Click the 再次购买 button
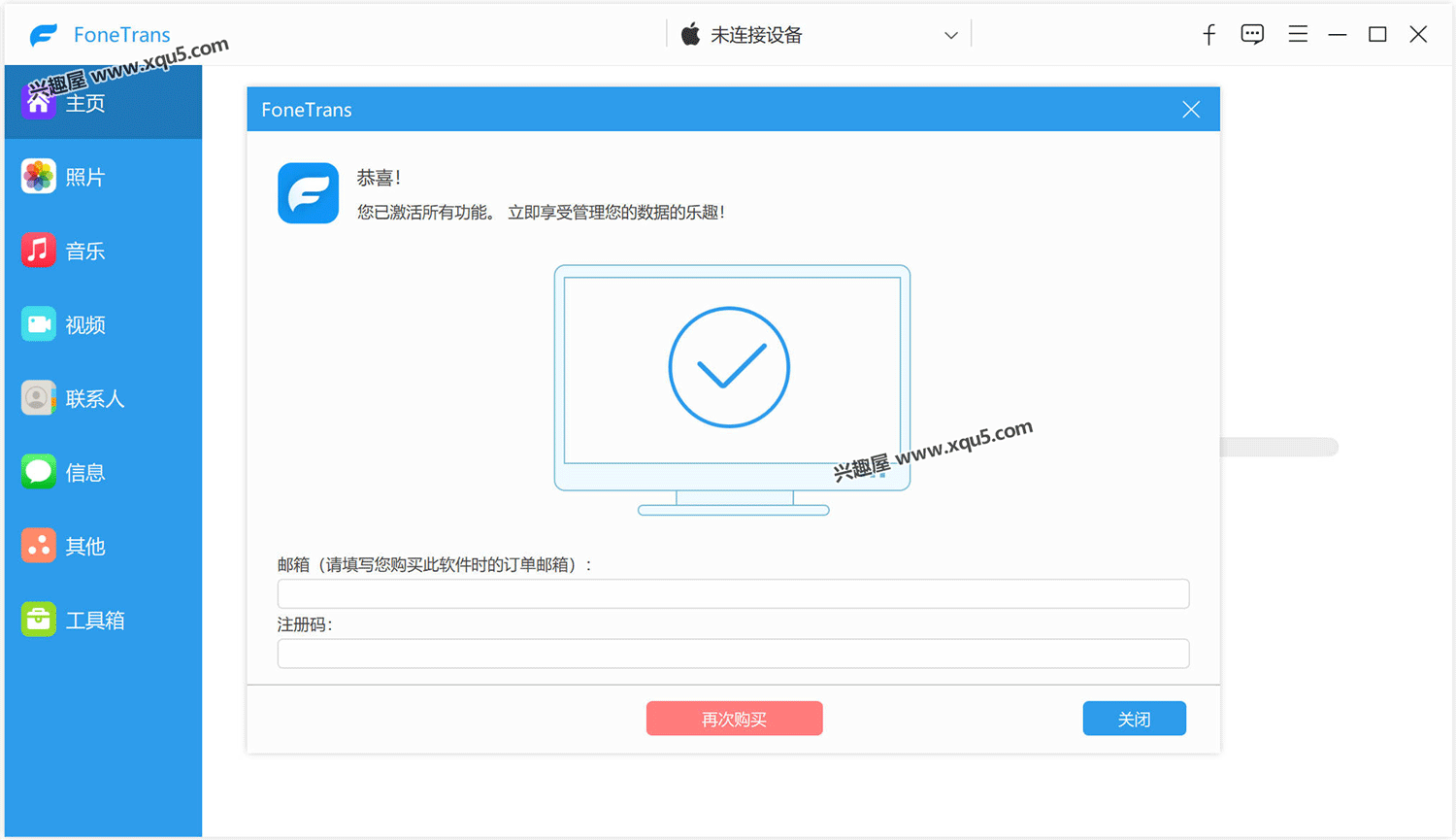Screen dimensions: 1456x840 pyautogui.click(x=734, y=719)
